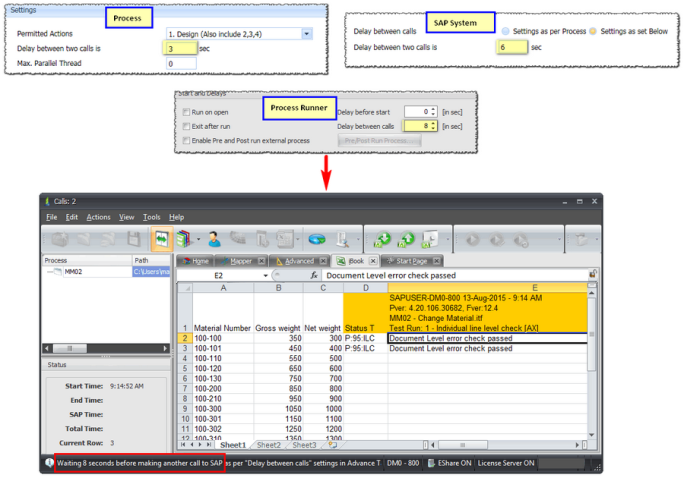
Task: Click the EShare ON status icon
Action: click(x=431, y=463)
